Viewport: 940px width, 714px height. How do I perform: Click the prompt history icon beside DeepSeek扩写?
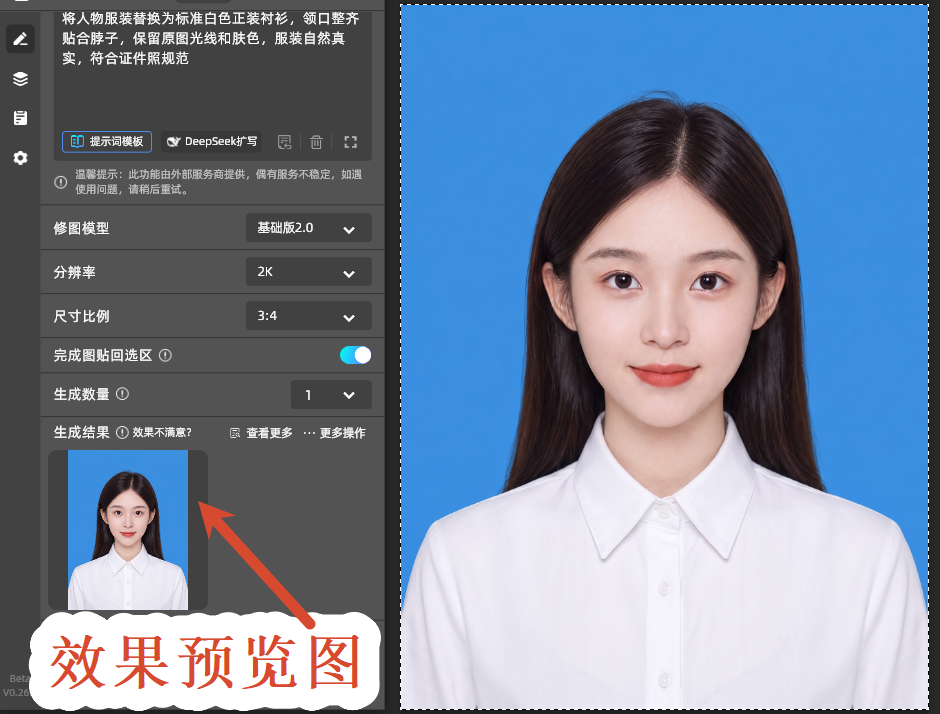coord(285,142)
